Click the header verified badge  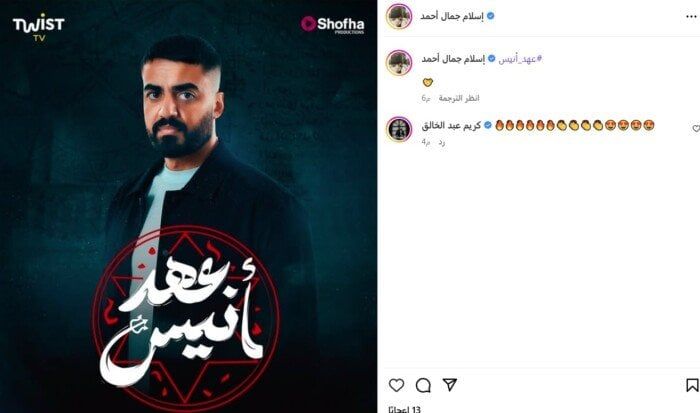click(491, 16)
